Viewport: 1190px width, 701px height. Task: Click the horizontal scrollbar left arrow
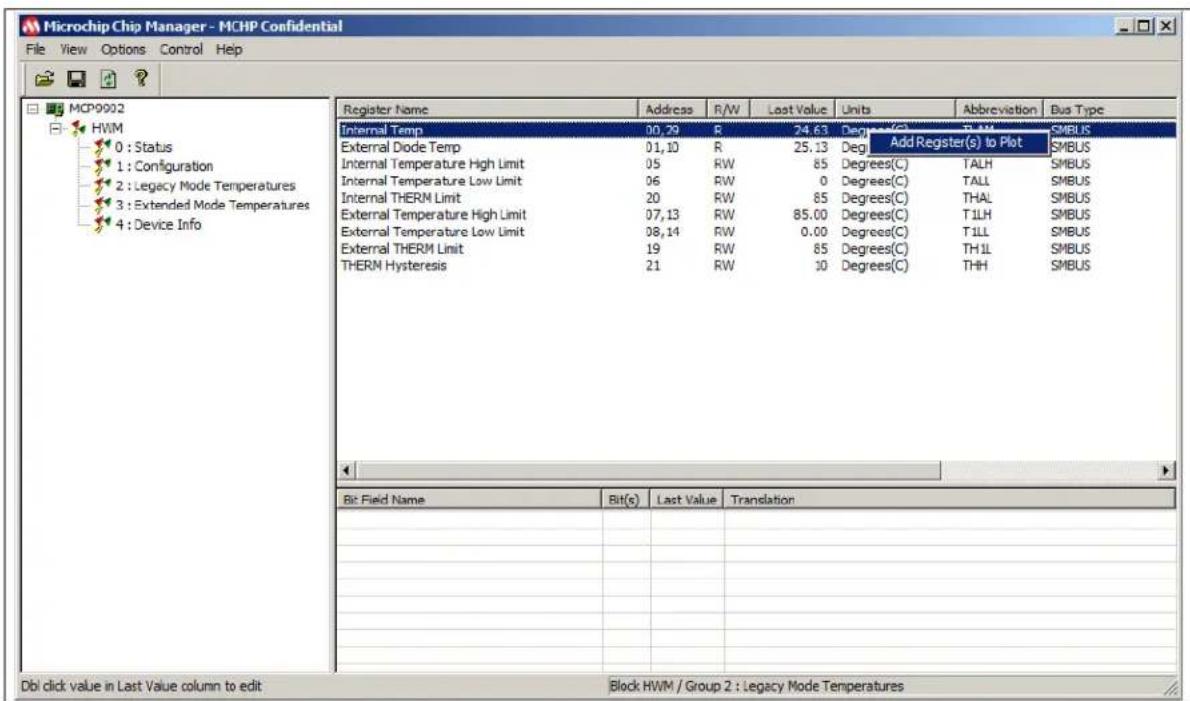click(347, 470)
